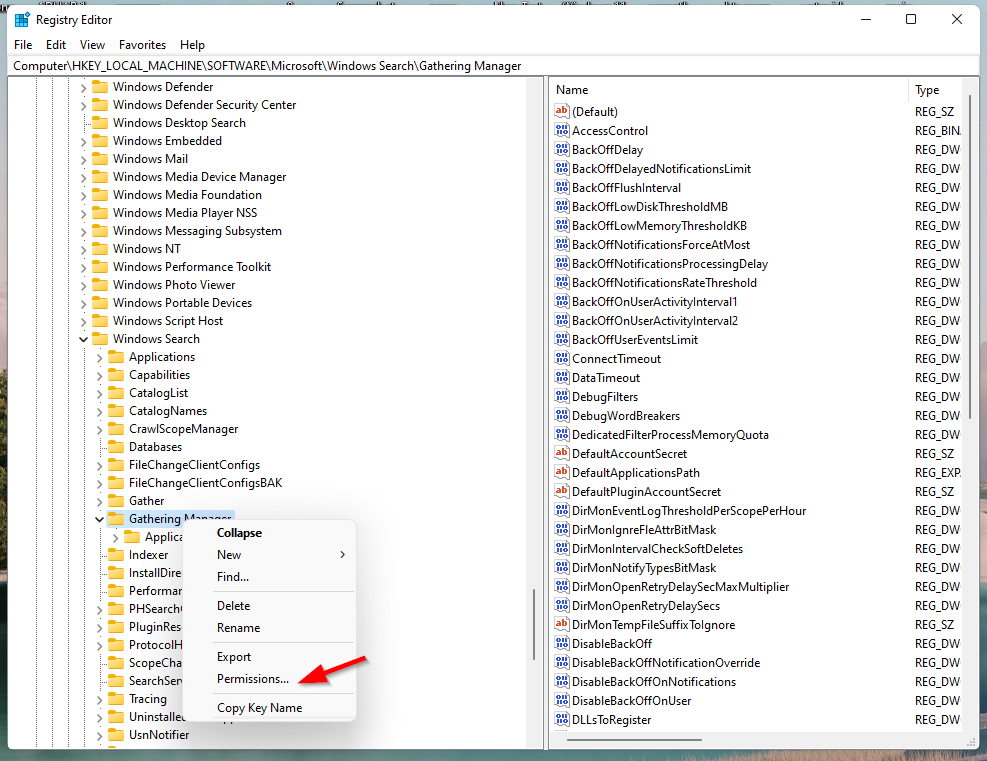Open the View menu

pyautogui.click(x=92, y=45)
